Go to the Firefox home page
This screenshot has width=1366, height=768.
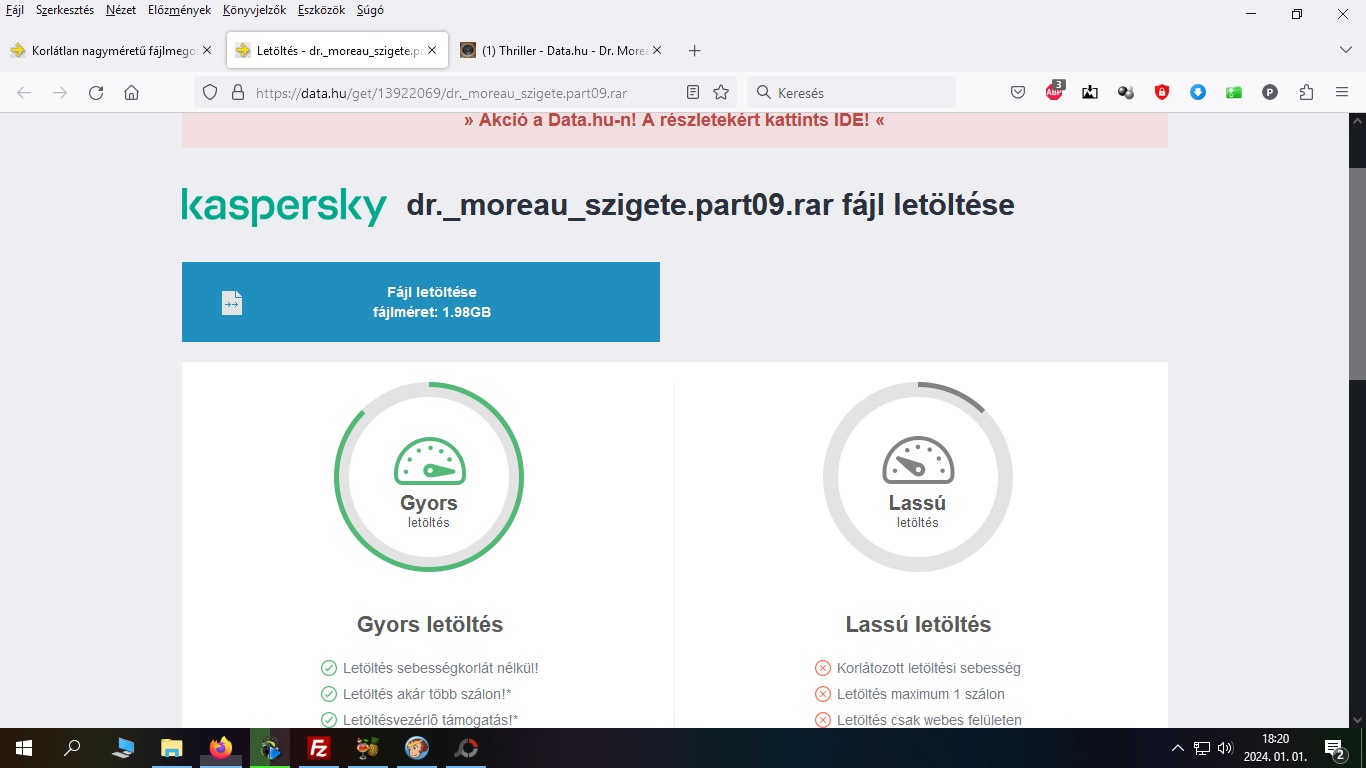pos(131,92)
